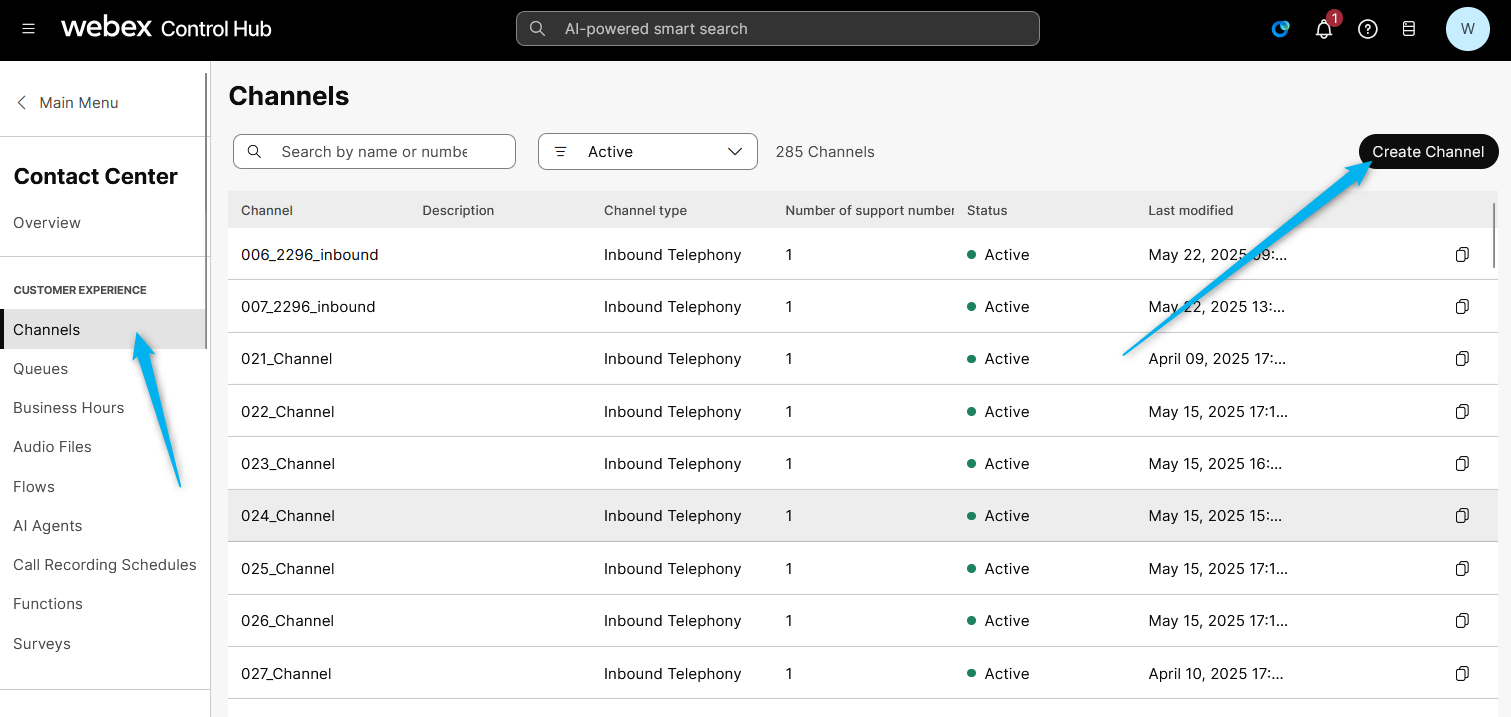This screenshot has height=717, width=1511.
Task: Click copy icon for 021_Channel
Action: [x=1461, y=359]
